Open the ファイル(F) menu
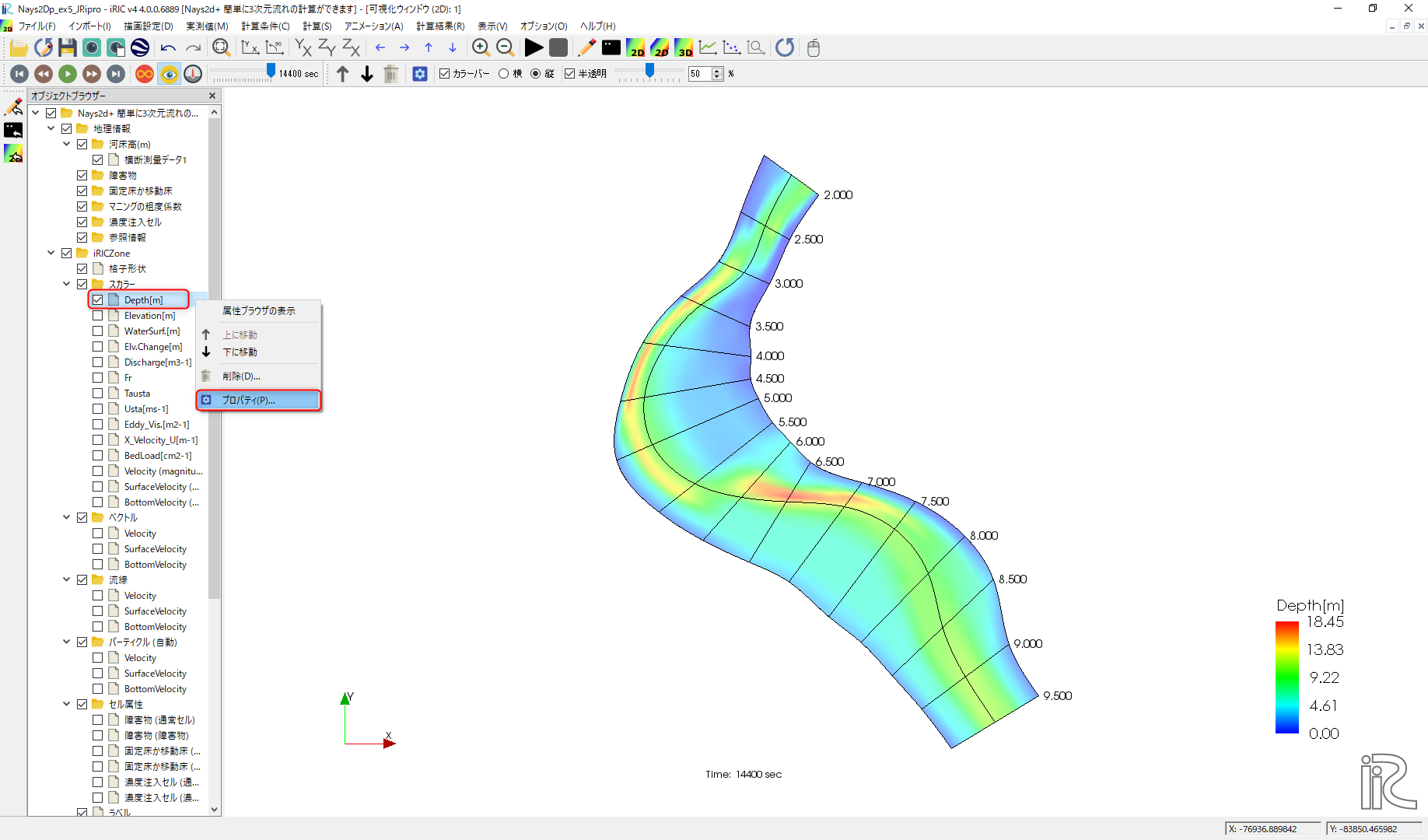The height and width of the screenshot is (840, 1428). tap(37, 26)
